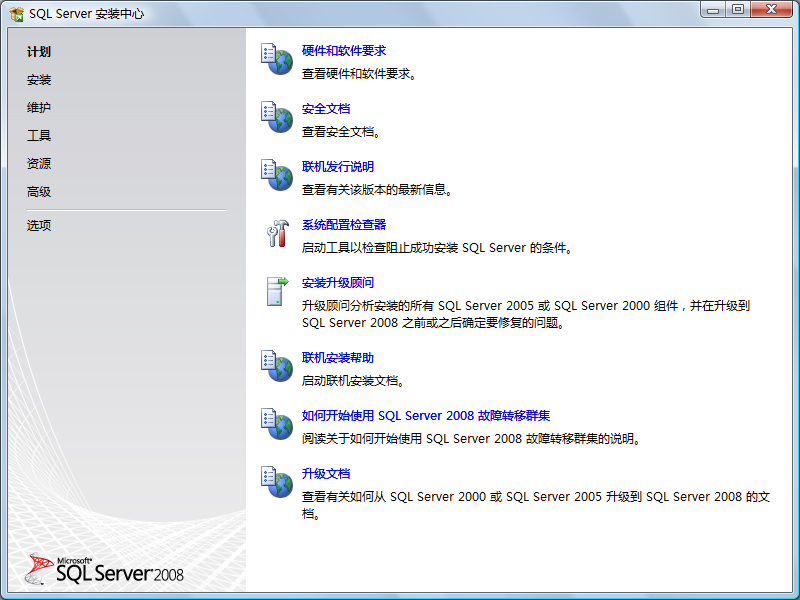800x600 pixels.
Task: Open the 联机发行说明 link
Action: coord(338,166)
